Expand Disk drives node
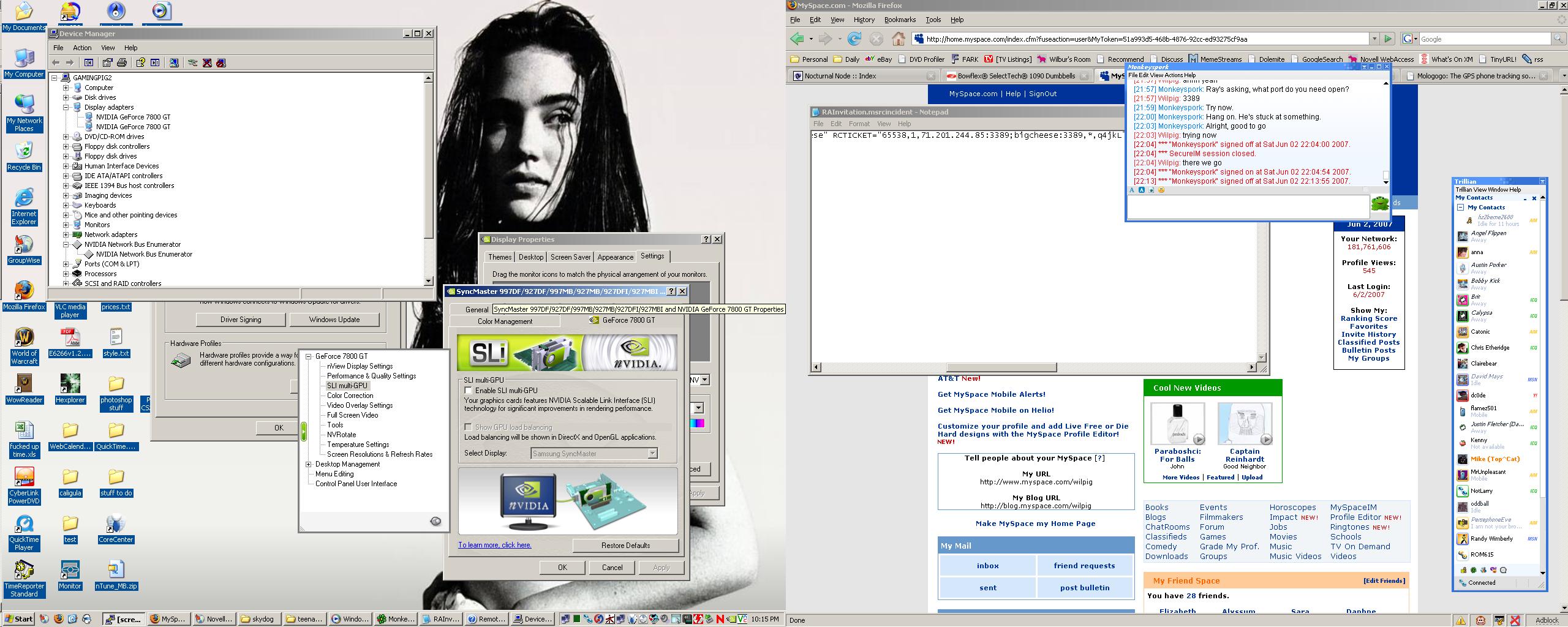 tap(66, 97)
